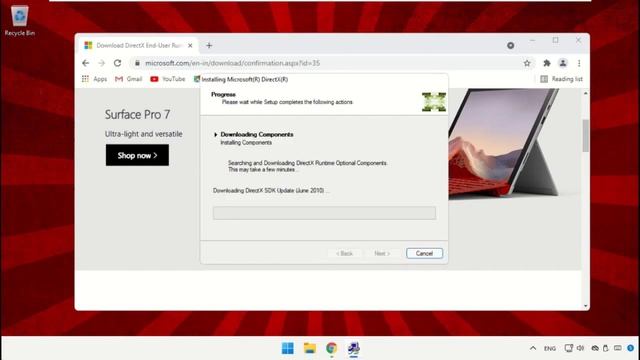Cancel the DirectX installation
This screenshot has height=360, width=640.
click(424, 253)
